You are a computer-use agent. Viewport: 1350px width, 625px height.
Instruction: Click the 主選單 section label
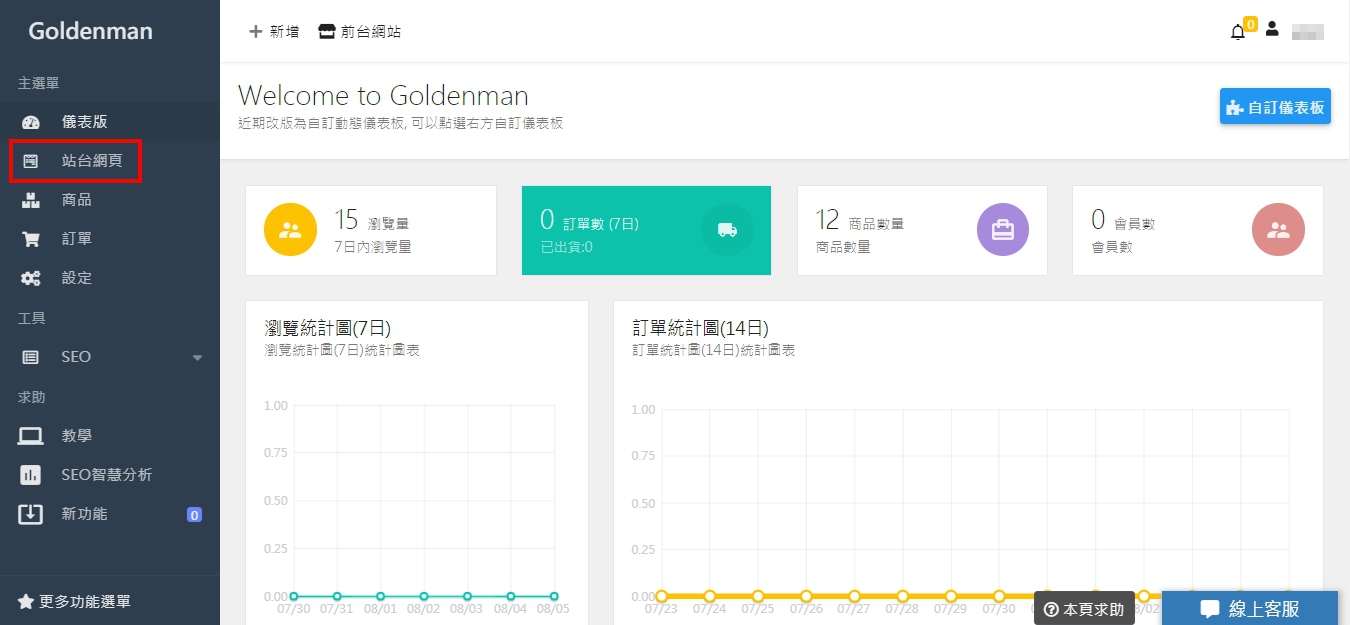39,83
